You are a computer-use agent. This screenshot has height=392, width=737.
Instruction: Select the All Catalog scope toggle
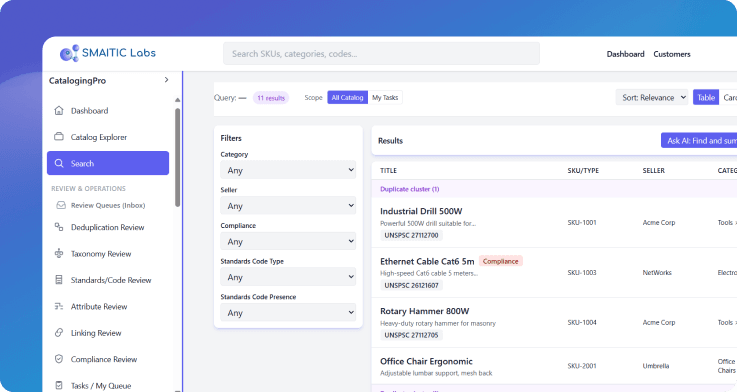click(x=347, y=97)
